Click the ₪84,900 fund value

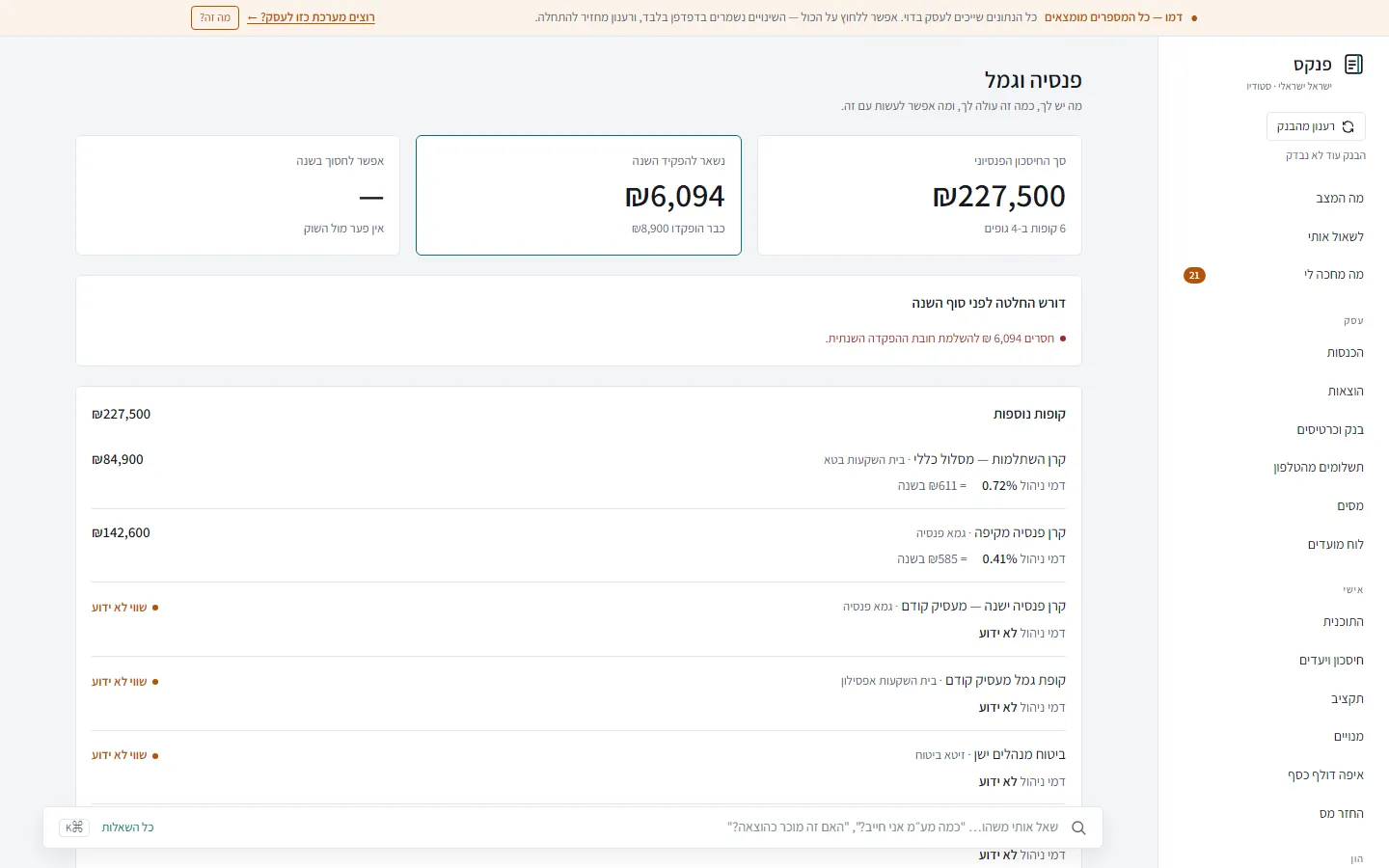118,460
